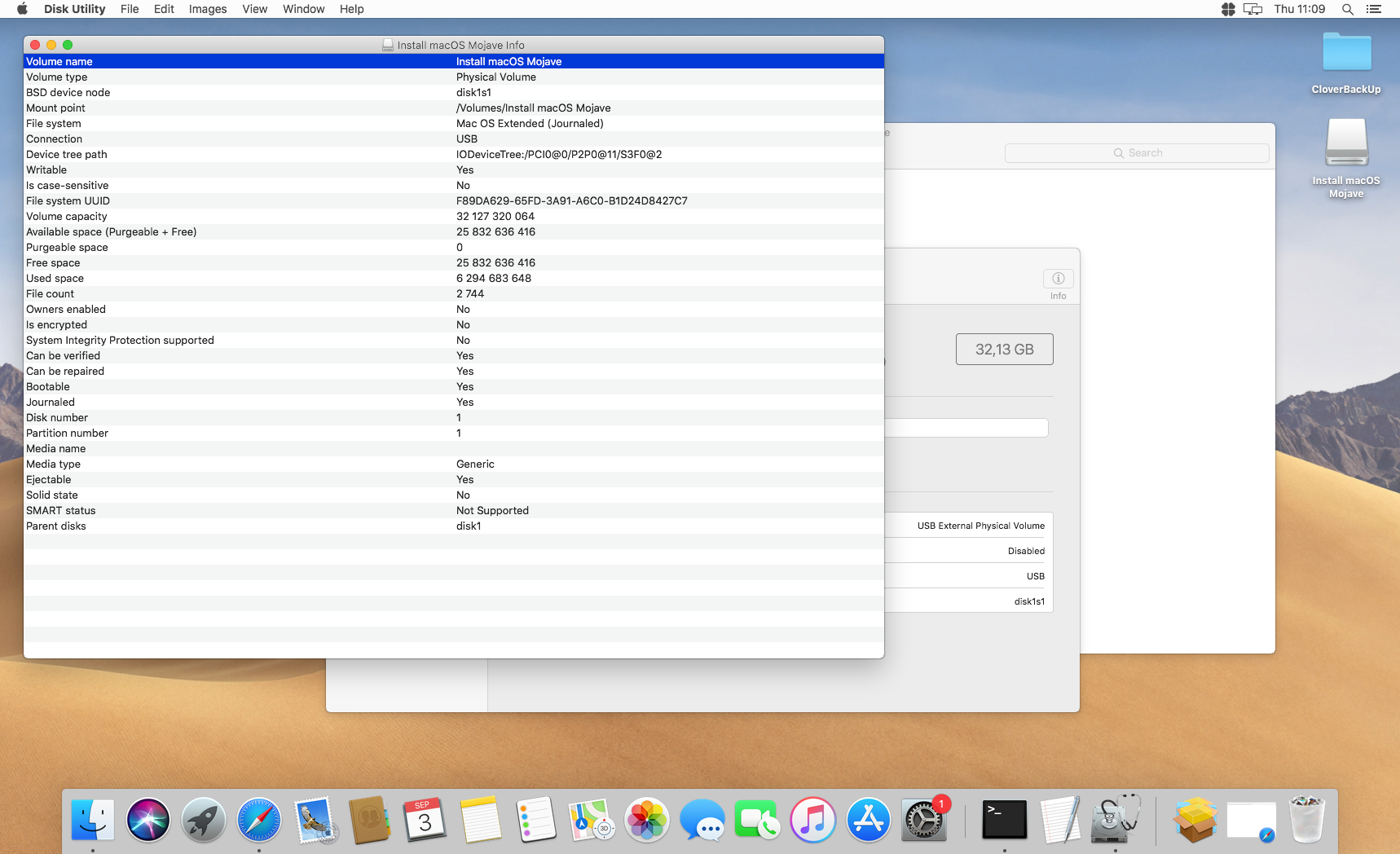The height and width of the screenshot is (854, 1400).
Task: Select the Is encrypted row
Action: click(x=454, y=324)
